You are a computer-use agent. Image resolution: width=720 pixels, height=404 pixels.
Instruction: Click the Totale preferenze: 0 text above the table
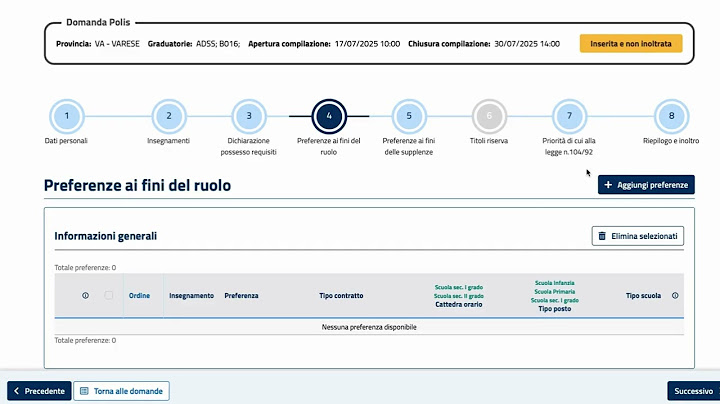pyautogui.click(x=85, y=267)
